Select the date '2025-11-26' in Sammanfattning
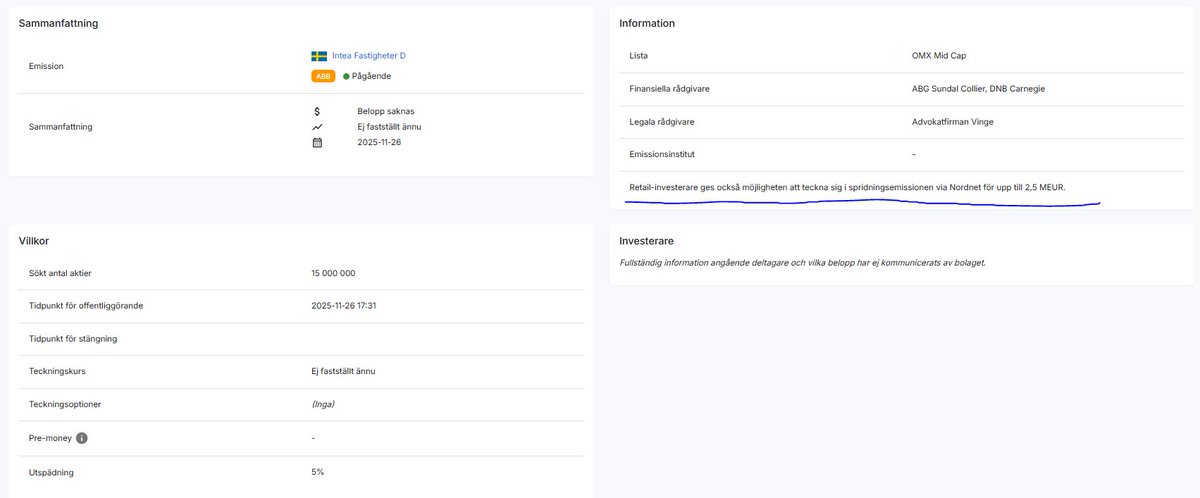This screenshot has width=1200, height=498. coord(379,143)
